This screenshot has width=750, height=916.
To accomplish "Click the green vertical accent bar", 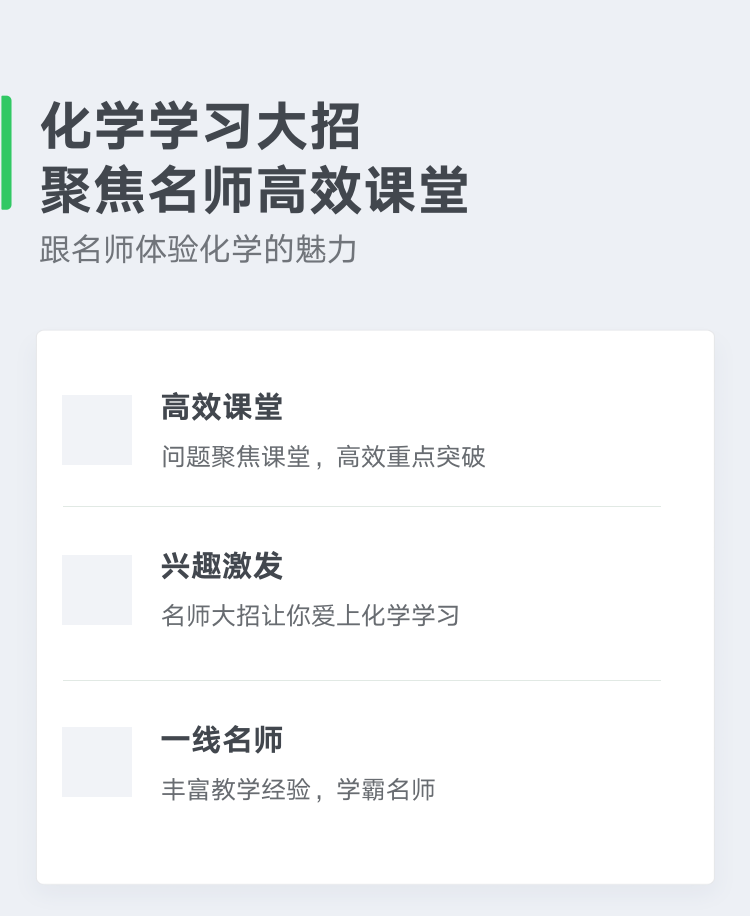I will 6,152.
